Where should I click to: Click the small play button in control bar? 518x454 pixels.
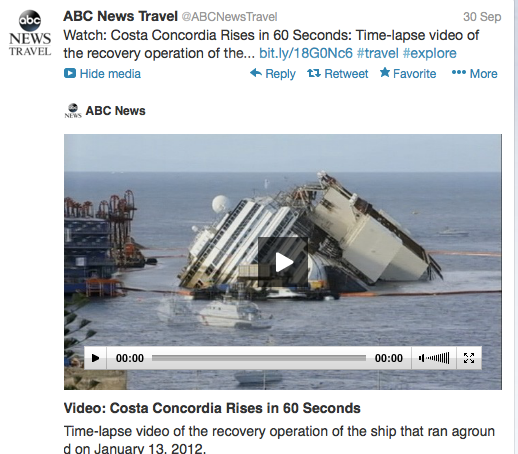95,358
